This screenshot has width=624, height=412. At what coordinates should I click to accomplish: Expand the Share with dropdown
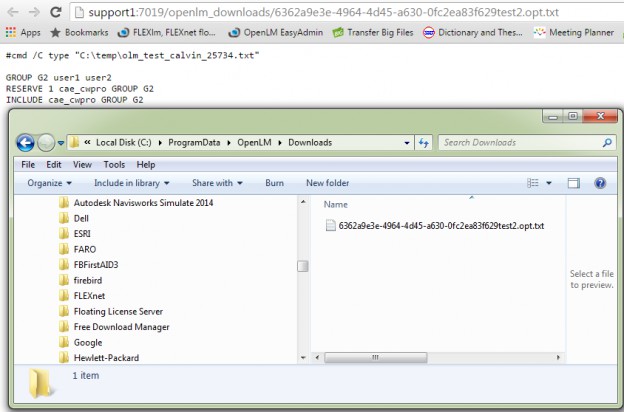coord(217,183)
